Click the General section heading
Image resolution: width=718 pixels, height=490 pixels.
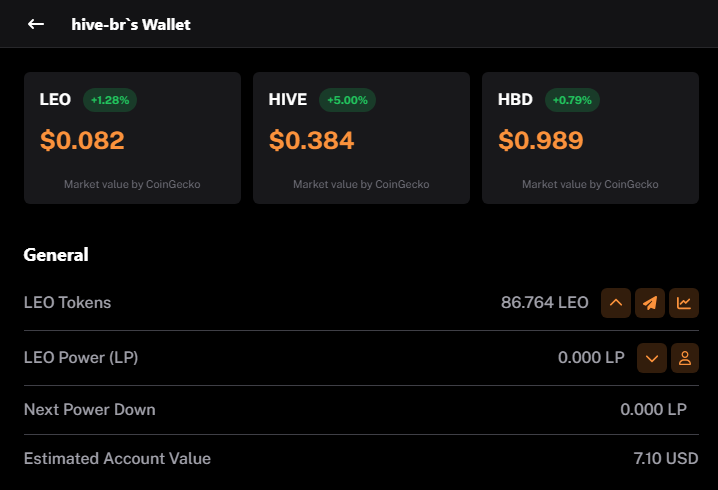(56, 255)
